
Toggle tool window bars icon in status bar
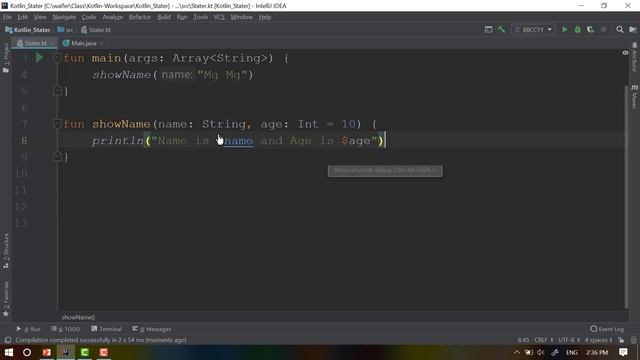[8, 340]
